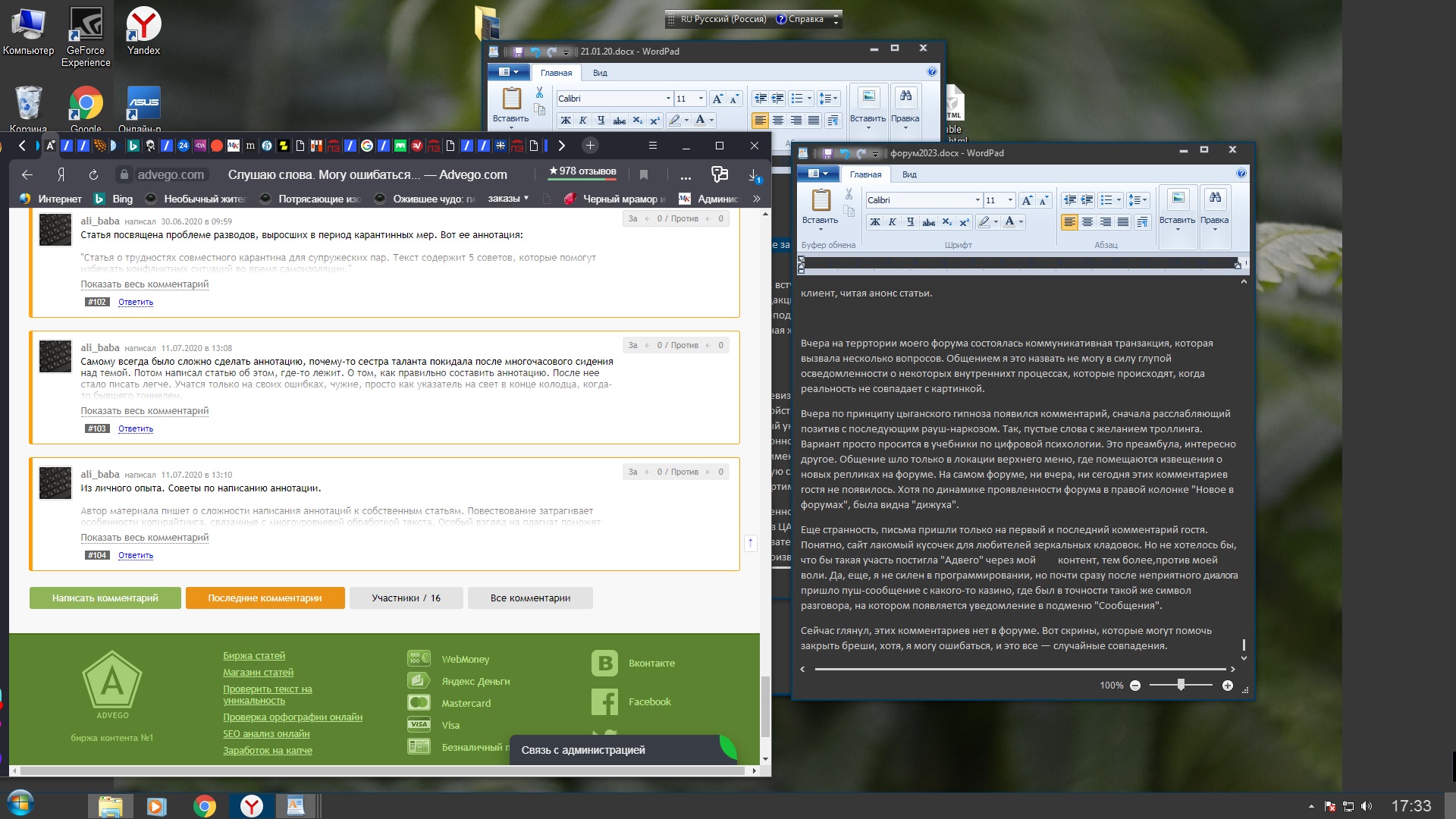Zoom out in форум2023 WordPad status bar
The height and width of the screenshot is (819, 1456).
1135,686
